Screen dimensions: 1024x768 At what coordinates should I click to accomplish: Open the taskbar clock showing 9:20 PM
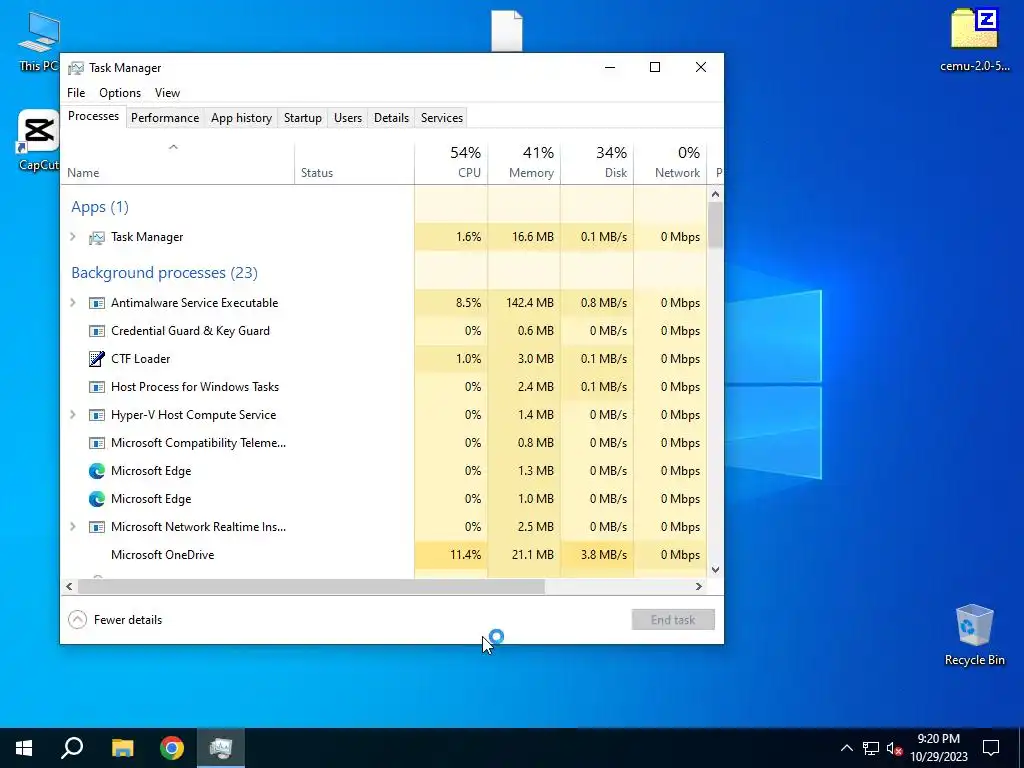(x=938, y=748)
